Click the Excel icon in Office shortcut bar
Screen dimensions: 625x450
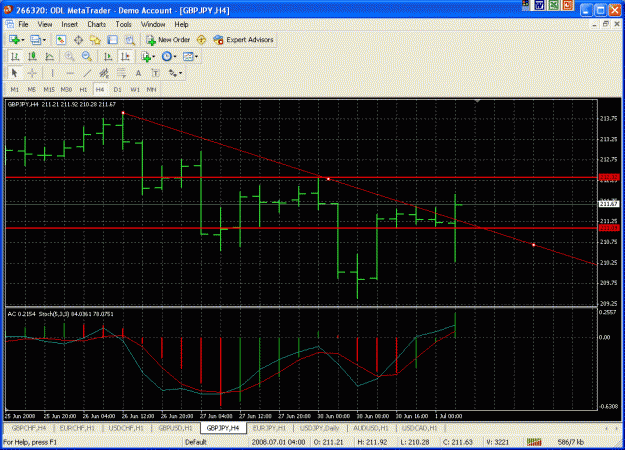point(554,5)
